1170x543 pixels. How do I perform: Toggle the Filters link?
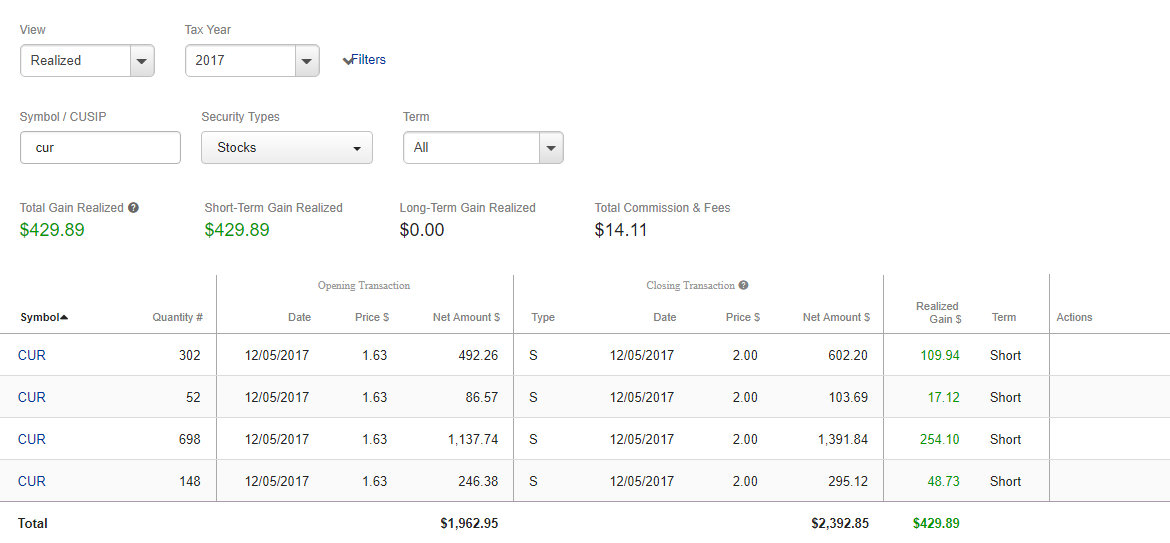click(x=369, y=60)
